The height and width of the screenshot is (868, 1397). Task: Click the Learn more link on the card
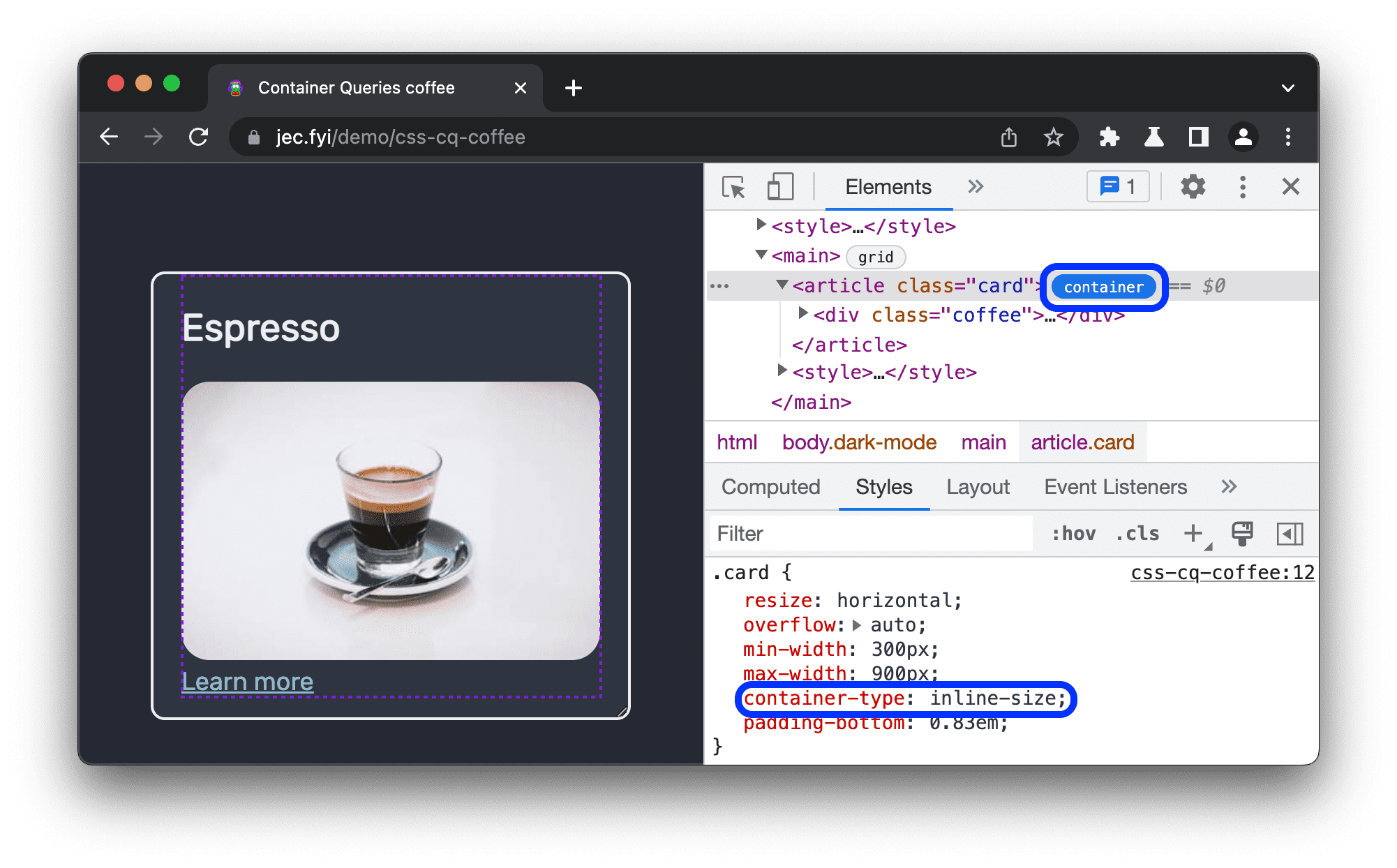click(x=248, y=682)
